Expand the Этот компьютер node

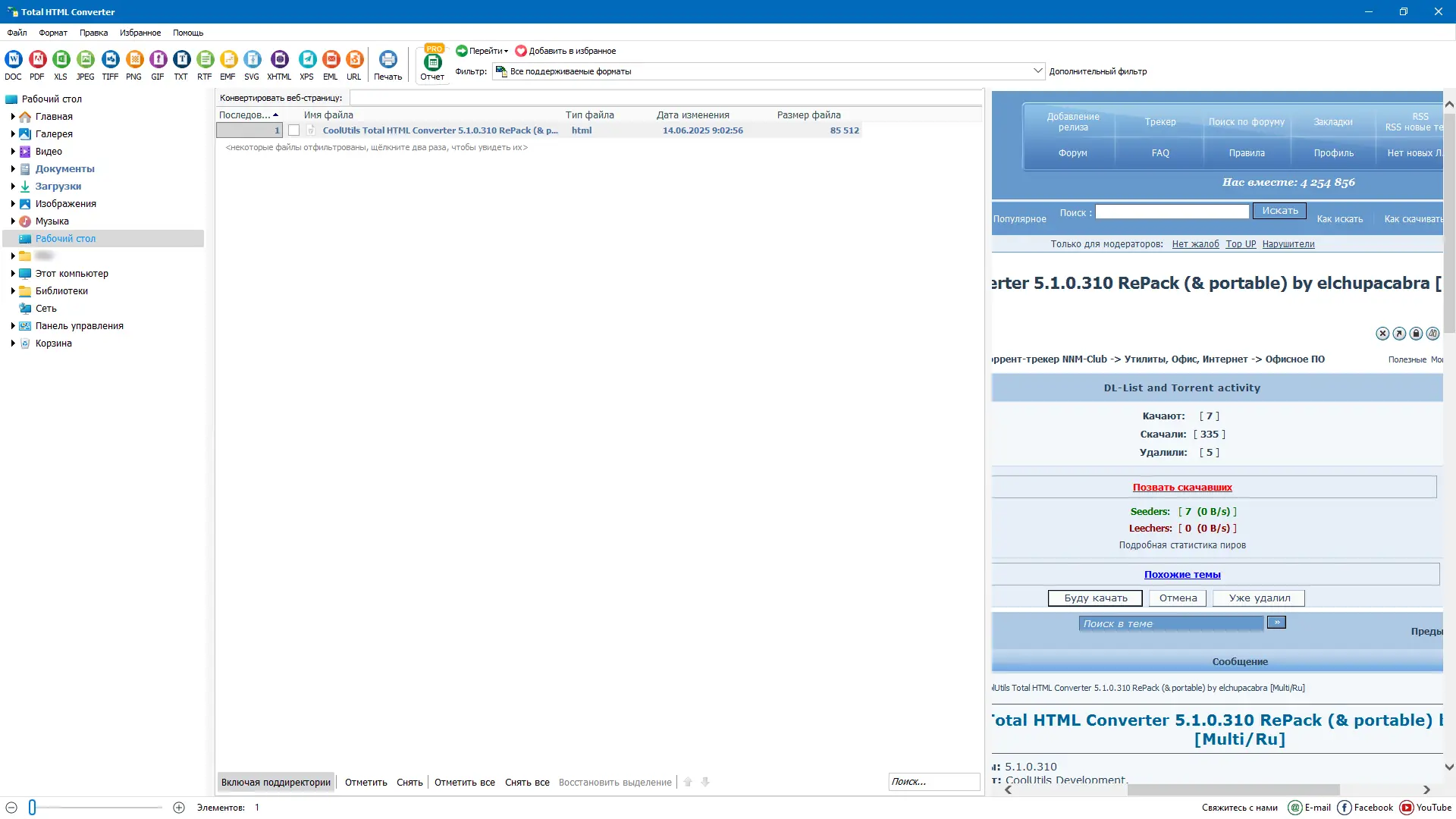pyautogui.click(x=11, y=273)
